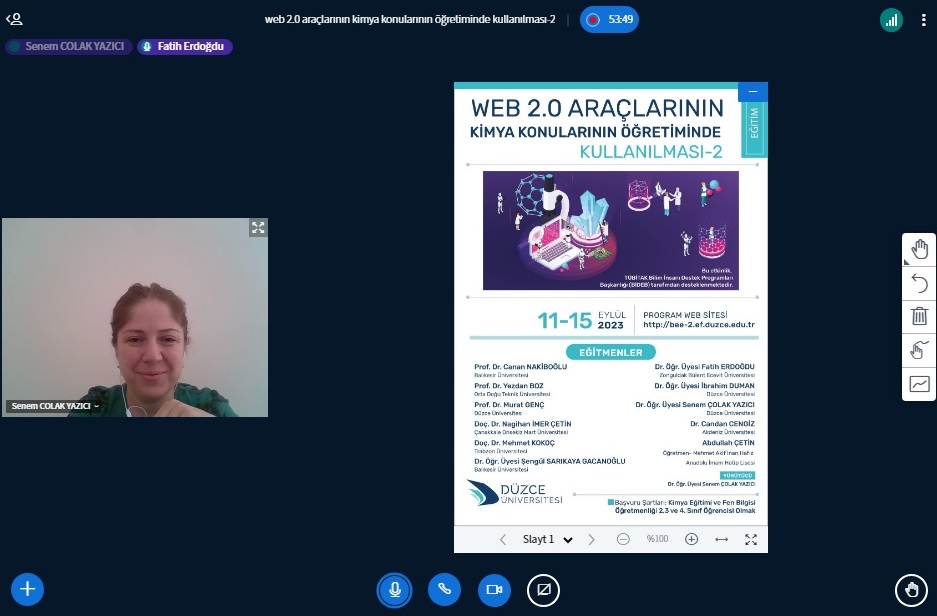Disable your webcam
The width and height of the screenshot is (937, 616).
494,589
